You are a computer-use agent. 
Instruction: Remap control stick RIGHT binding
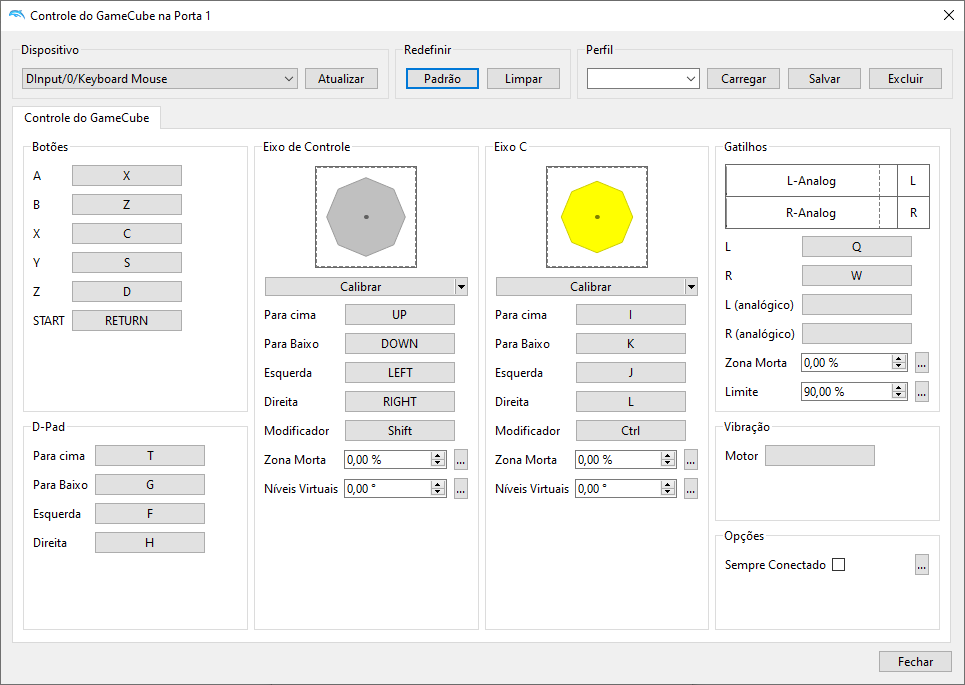(399, 401)
